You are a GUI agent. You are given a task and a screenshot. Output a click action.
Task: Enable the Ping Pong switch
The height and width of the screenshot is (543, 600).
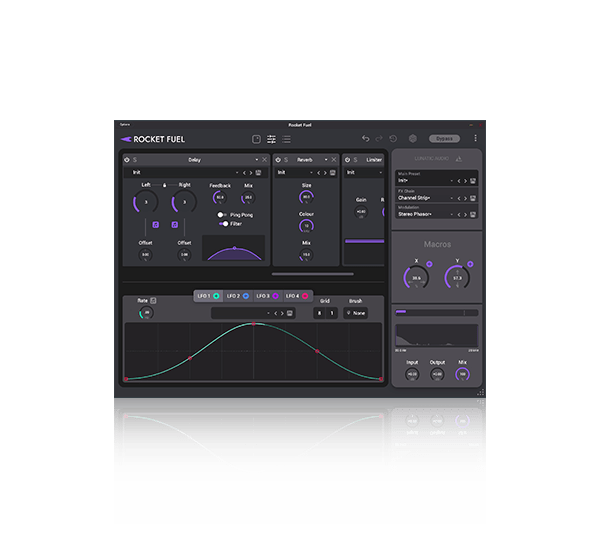(x=222, y=215)
